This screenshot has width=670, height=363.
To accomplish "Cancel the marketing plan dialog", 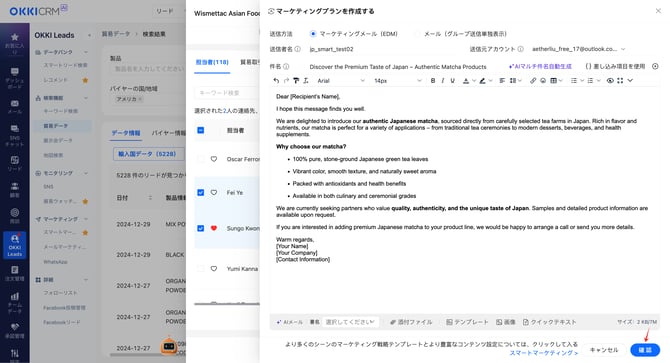I will pyautogui.click(x=604, y=350).
